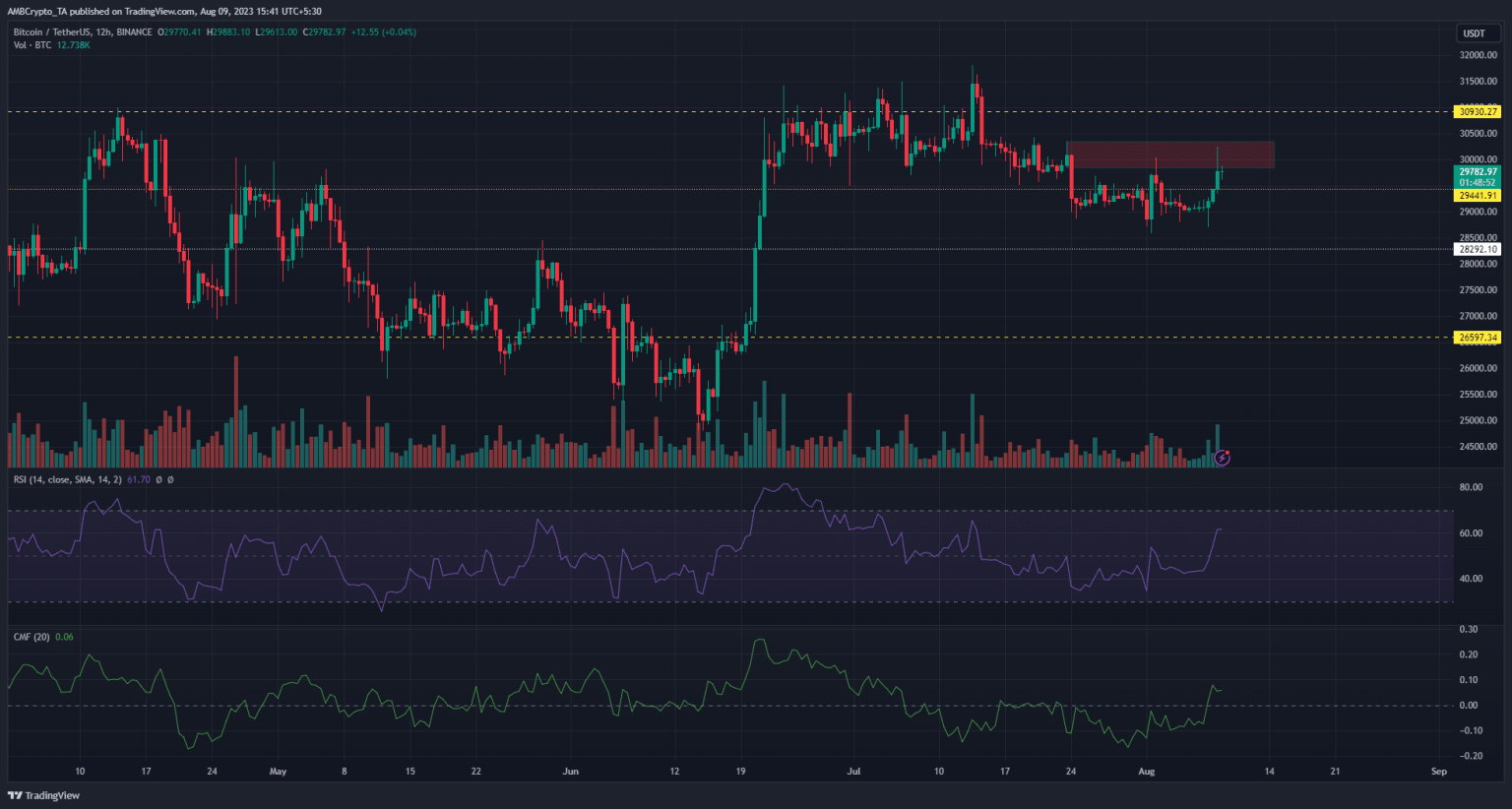Open the 12h timeframe selector
Screen dimensions: 1512x809
click(102, 32)
